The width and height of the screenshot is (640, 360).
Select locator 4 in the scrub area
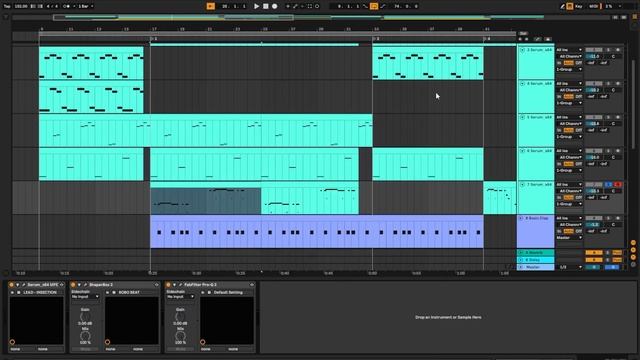click(x=487, y=39)
